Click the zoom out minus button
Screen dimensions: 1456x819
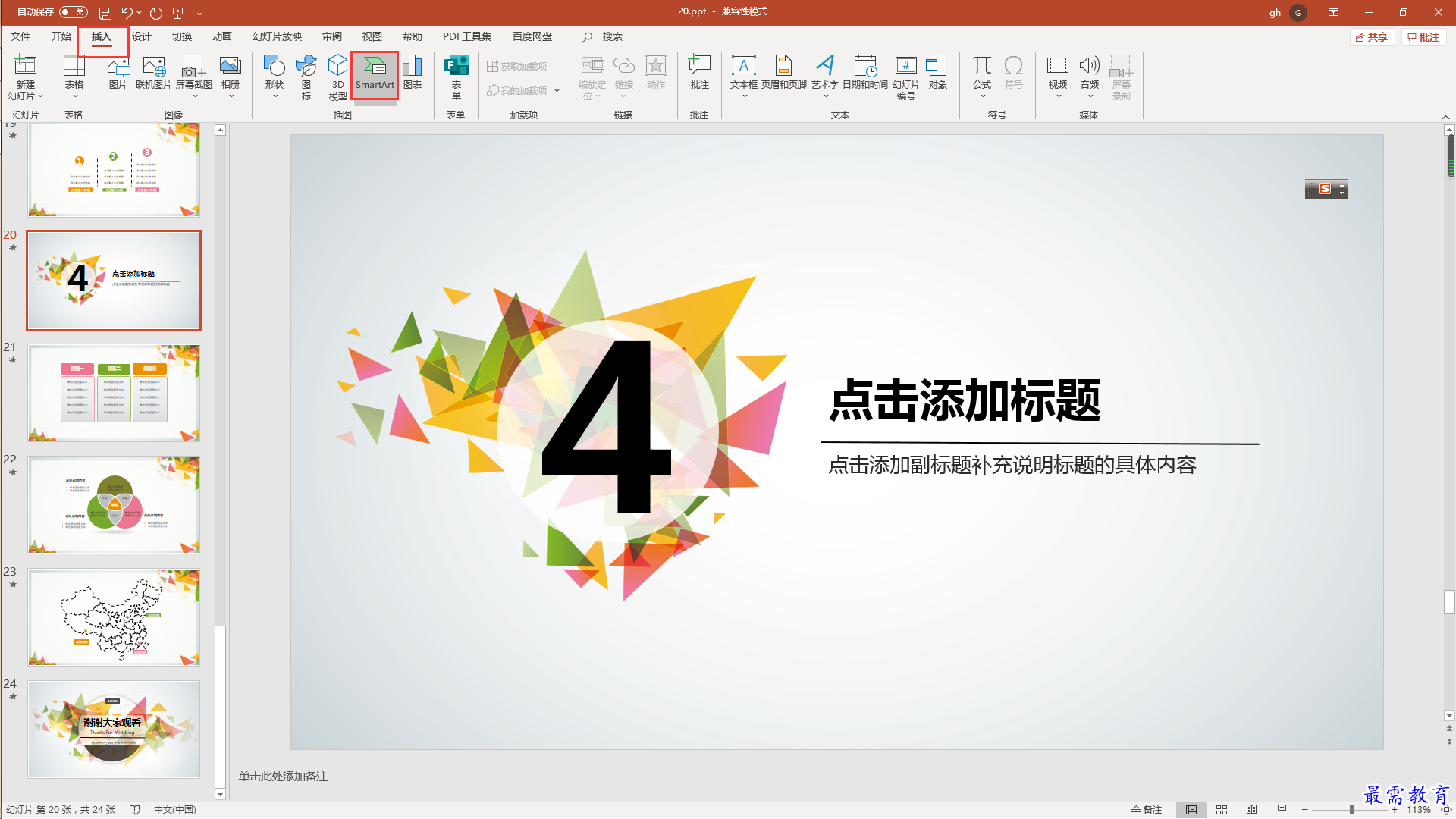pos(1304,810)
